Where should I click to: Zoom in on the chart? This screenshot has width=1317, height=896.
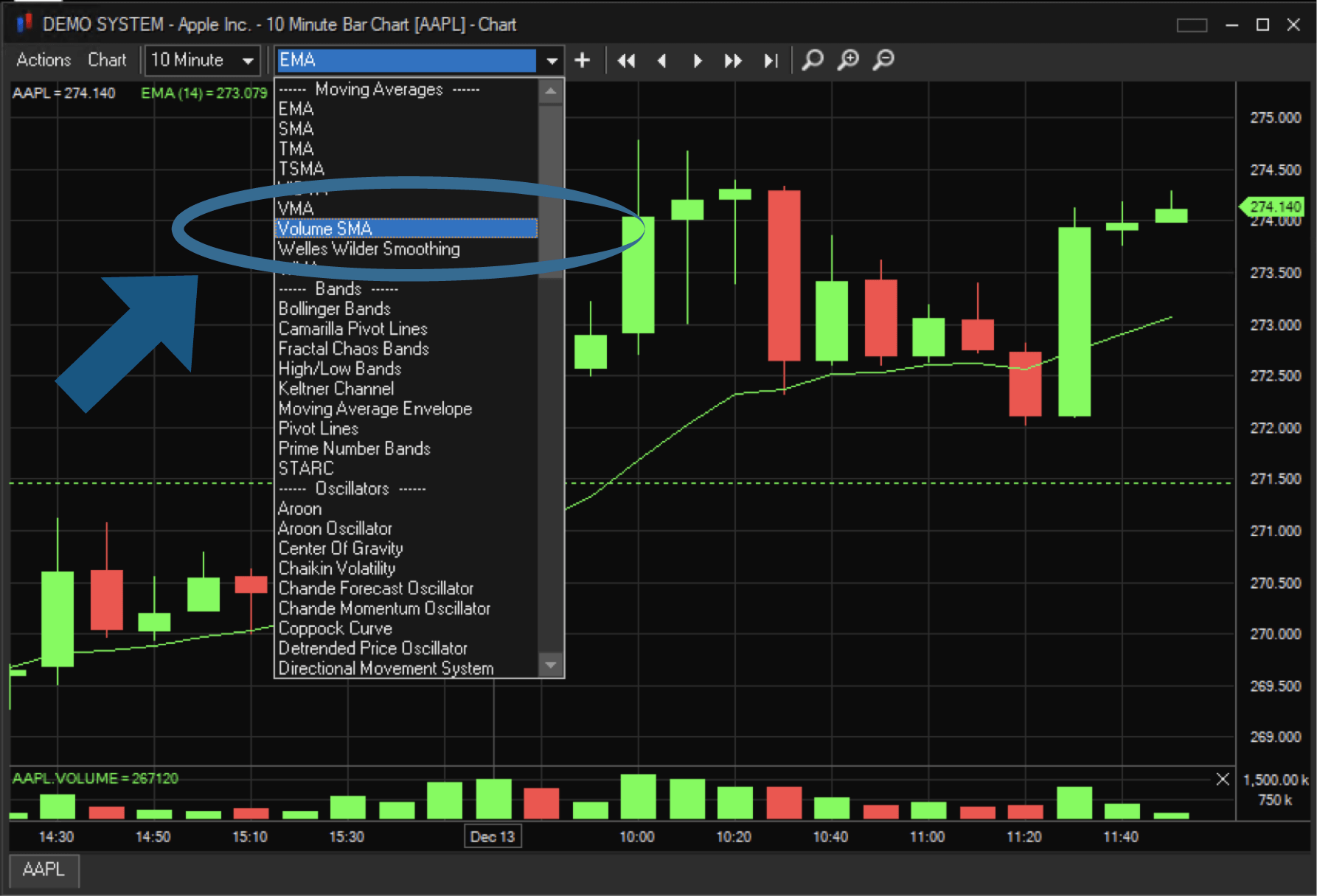pos(848,60)
